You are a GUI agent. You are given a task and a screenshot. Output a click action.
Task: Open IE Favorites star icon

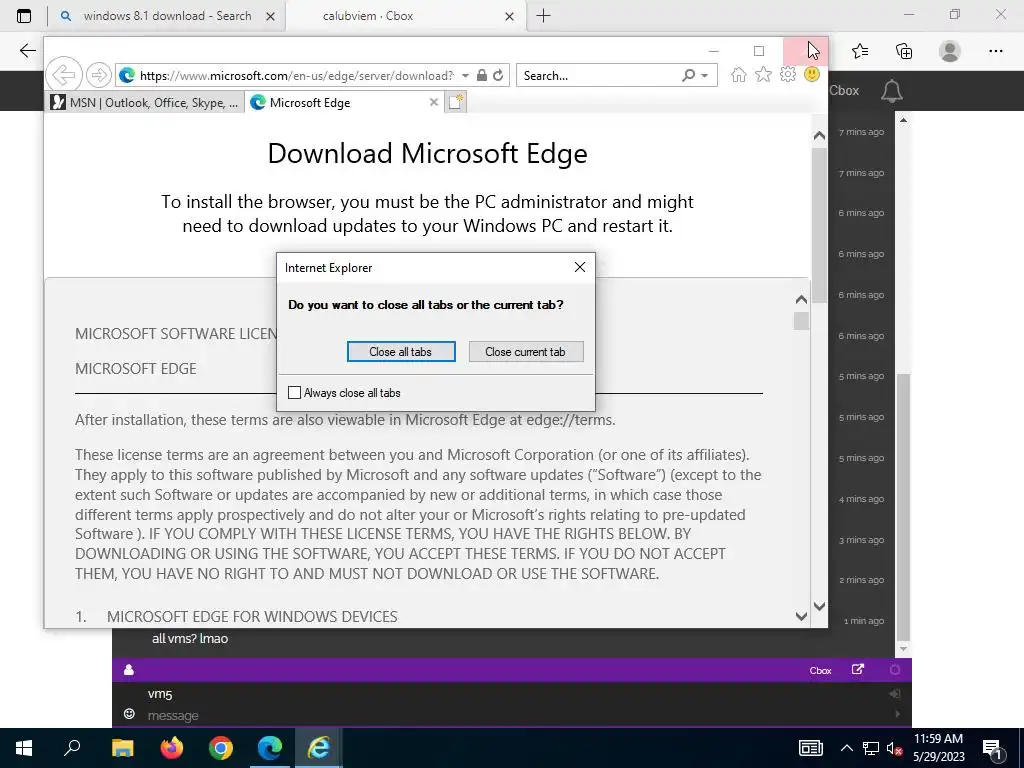click(x=763, y=74)
